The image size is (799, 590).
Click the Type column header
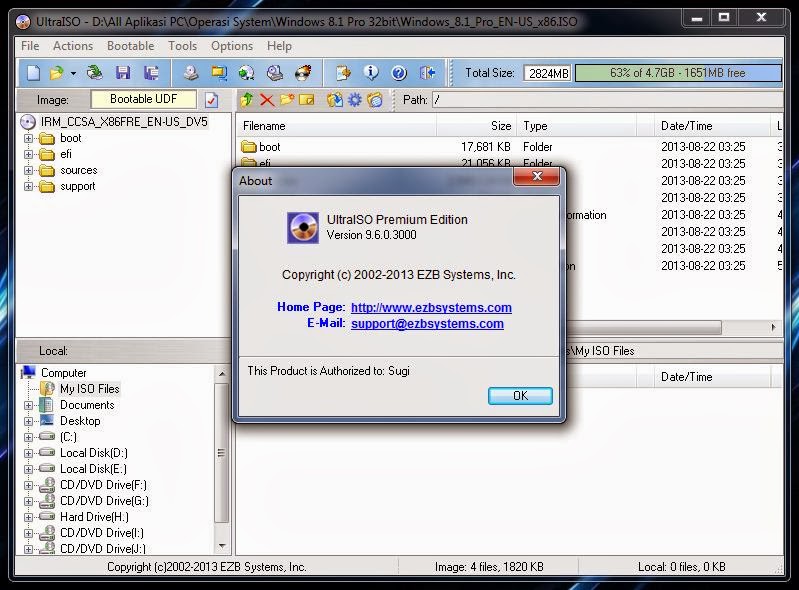(576, 126)
